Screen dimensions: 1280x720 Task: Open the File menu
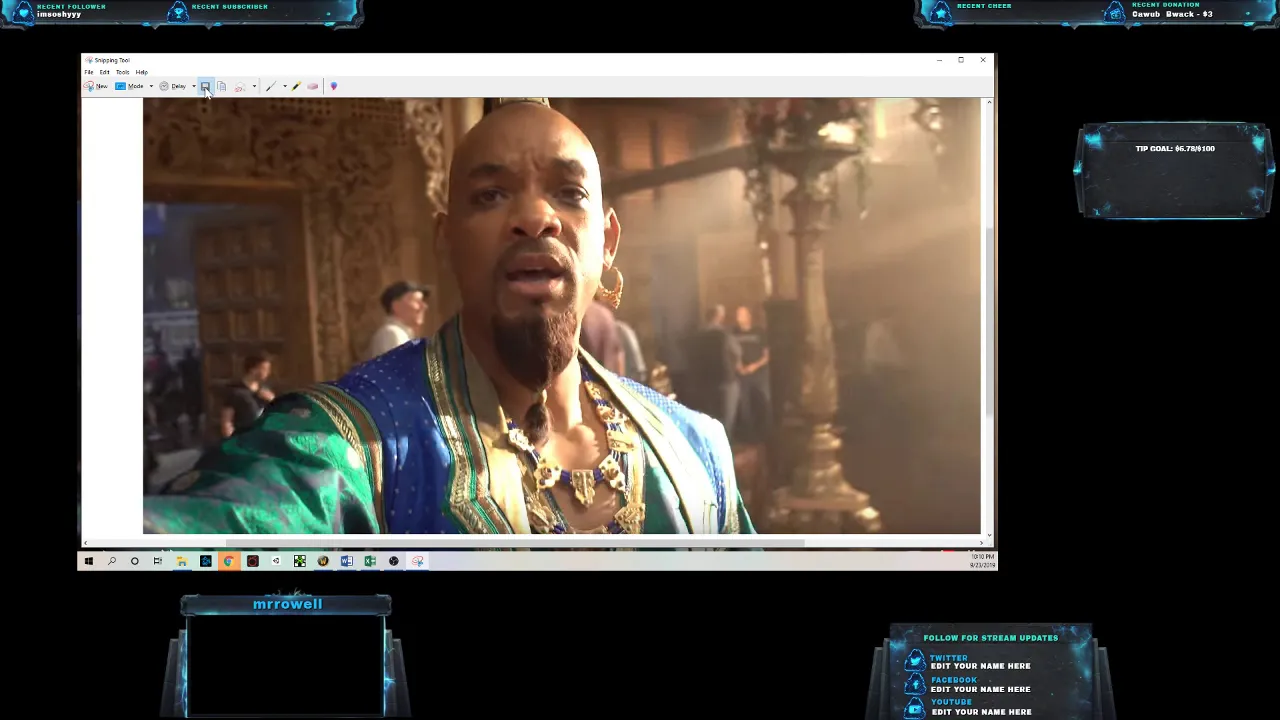tap(89, 72)
